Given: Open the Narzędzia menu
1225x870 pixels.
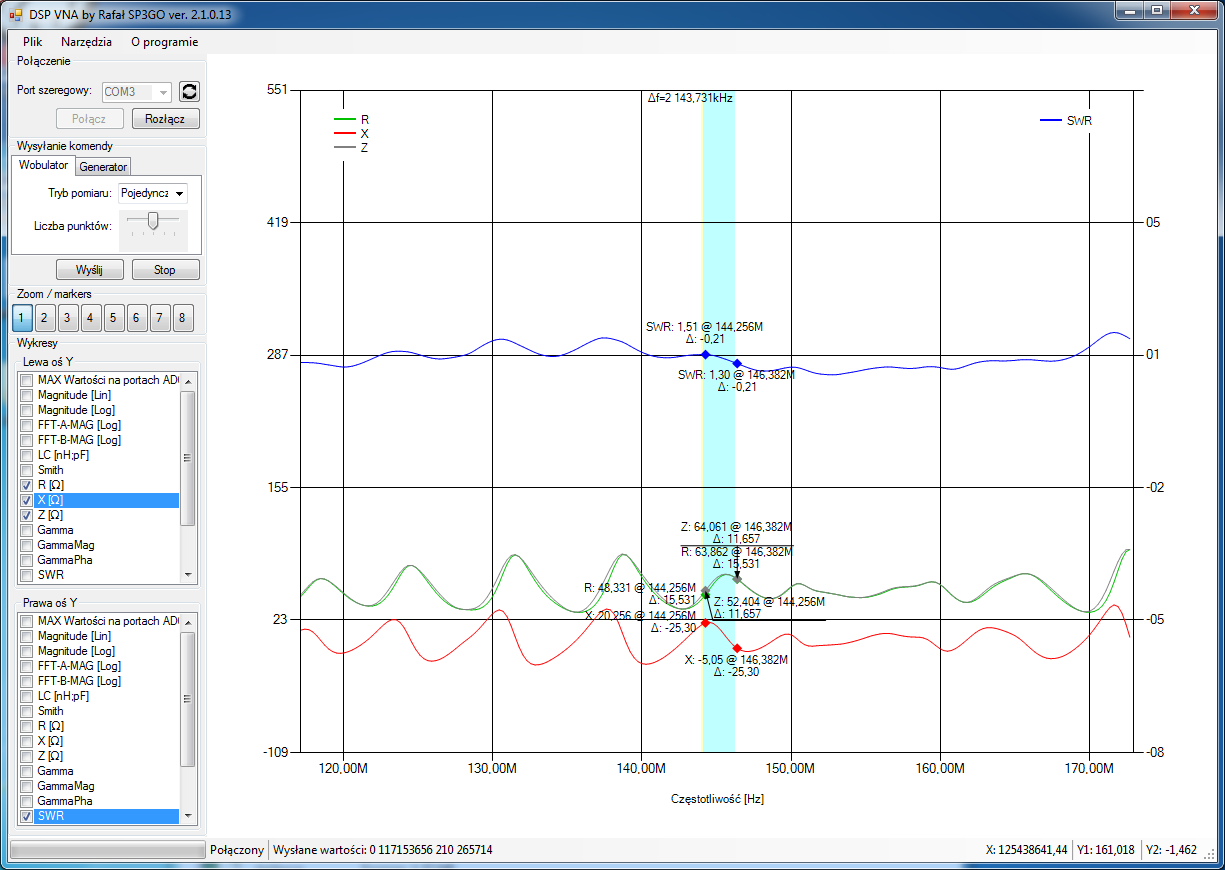Looking at the screenshot, I should 86,42.
